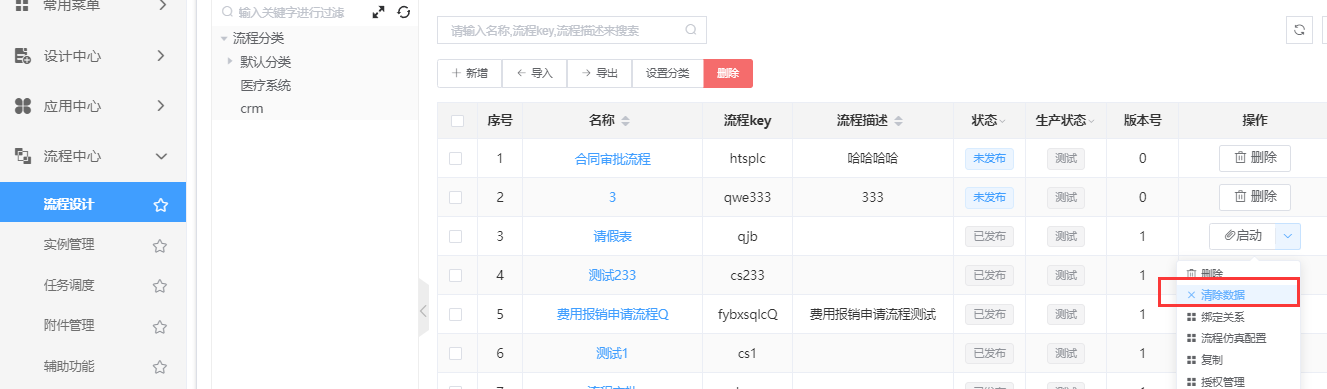The image size is (1327, 389).
Task: Open 附件管理 in the sidebar
Action: pyautogui.click(x=69, y=326)
